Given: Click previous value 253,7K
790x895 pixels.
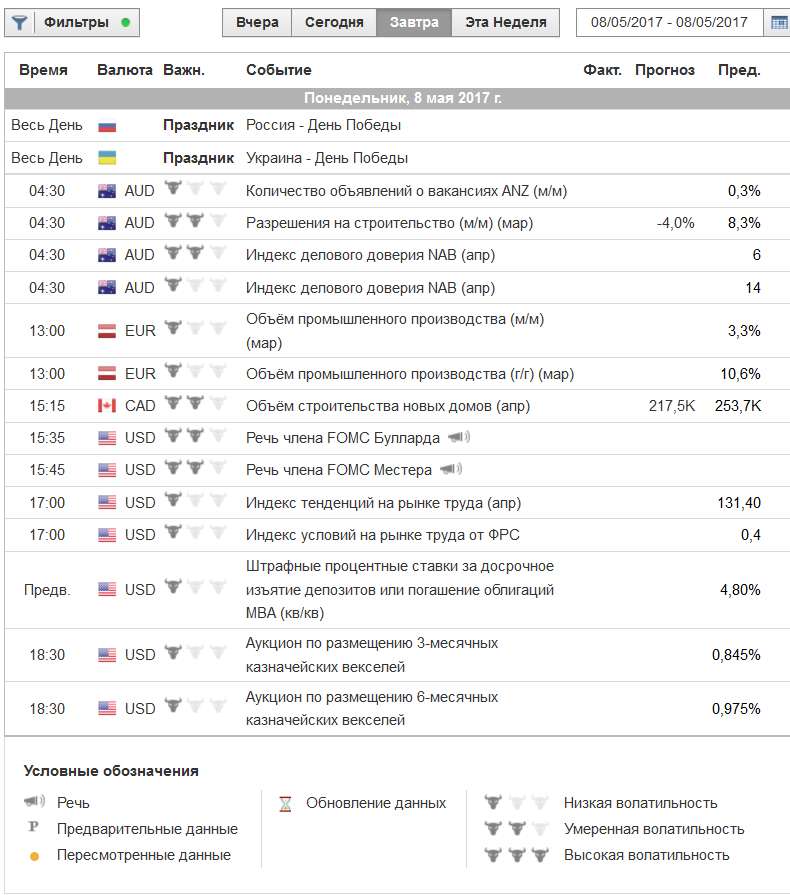Looking at the screenshot, I should [x=738, y=406].
